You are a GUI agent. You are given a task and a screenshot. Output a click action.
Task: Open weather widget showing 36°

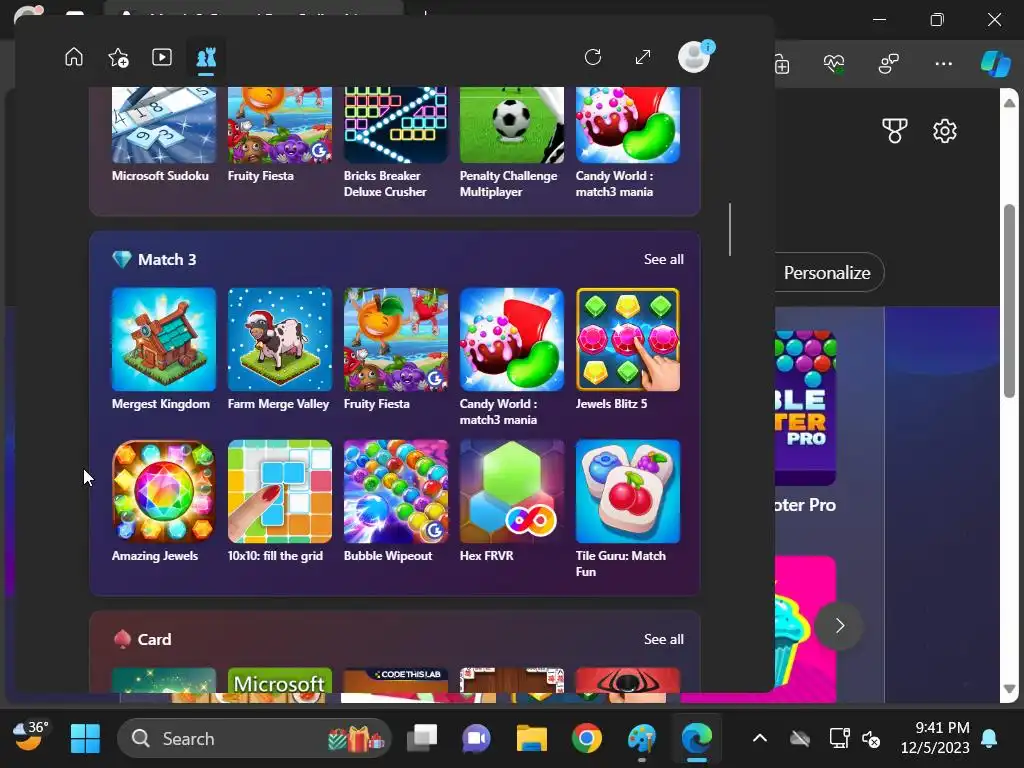[x=30, y=736]
